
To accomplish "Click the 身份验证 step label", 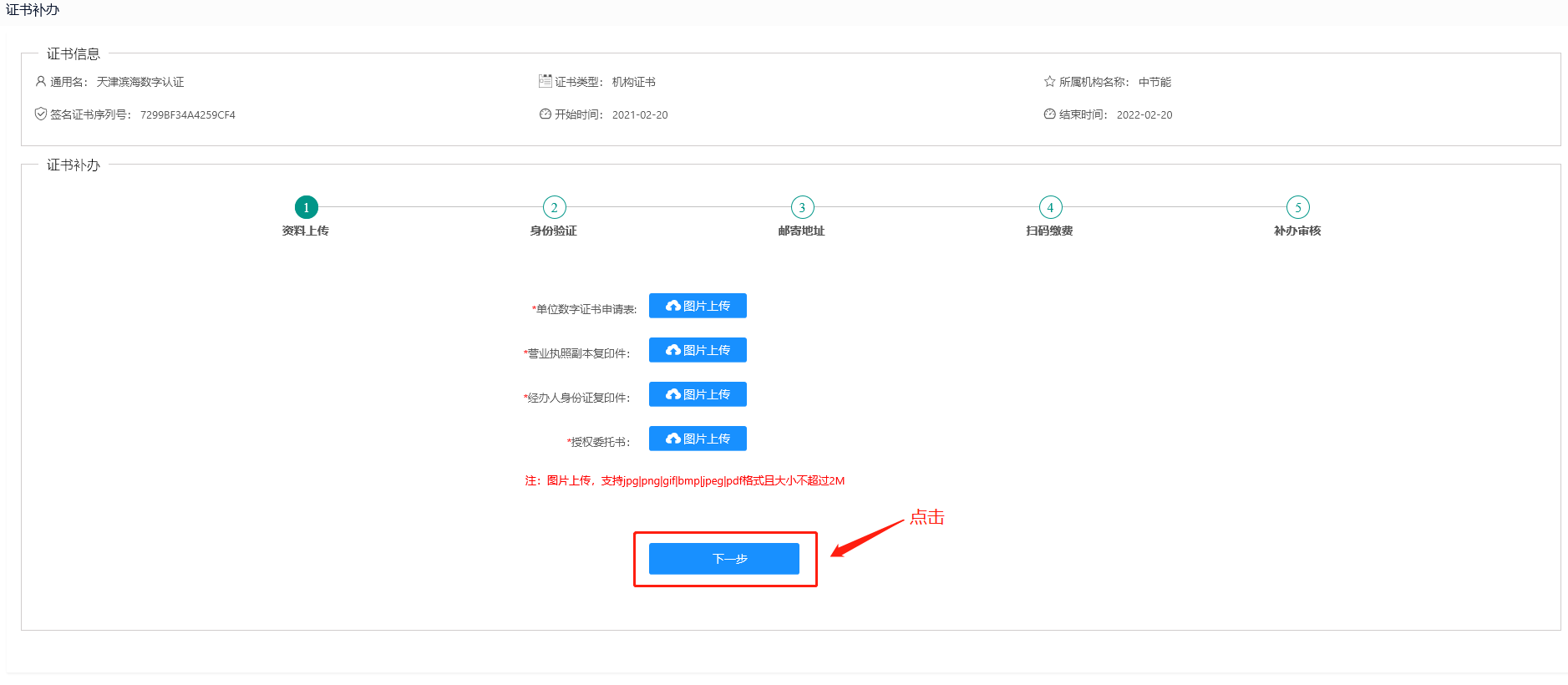I will pyautogui.click(x=553, y=231).
